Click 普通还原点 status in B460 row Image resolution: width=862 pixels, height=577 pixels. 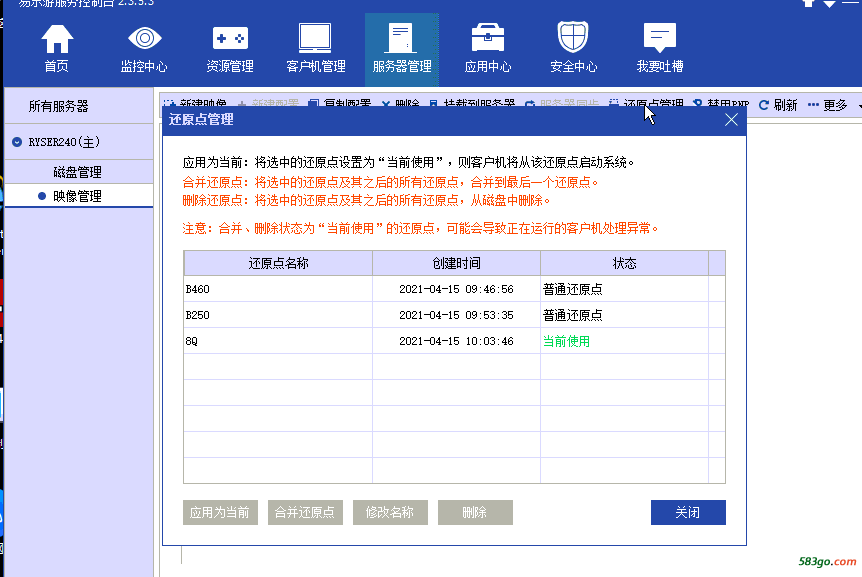(x=572, y=289)
